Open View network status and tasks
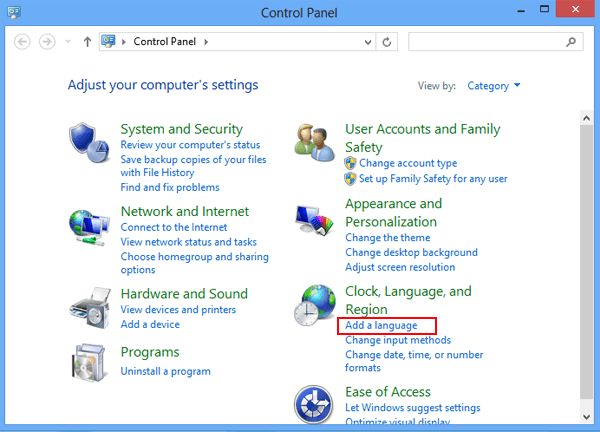Screen dimensions: 600x432 (188, 242)
